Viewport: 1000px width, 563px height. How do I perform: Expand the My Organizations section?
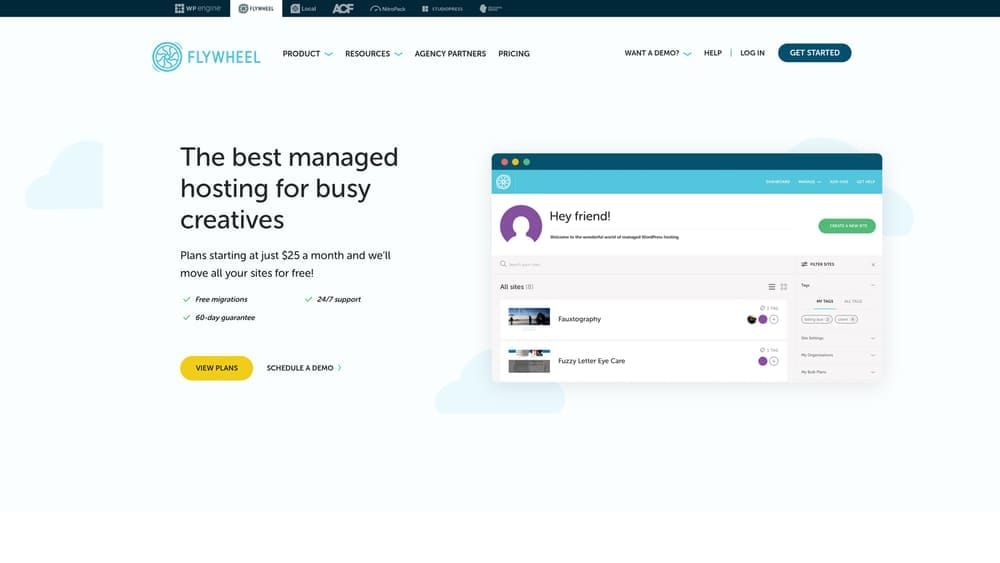coord(838,355)
